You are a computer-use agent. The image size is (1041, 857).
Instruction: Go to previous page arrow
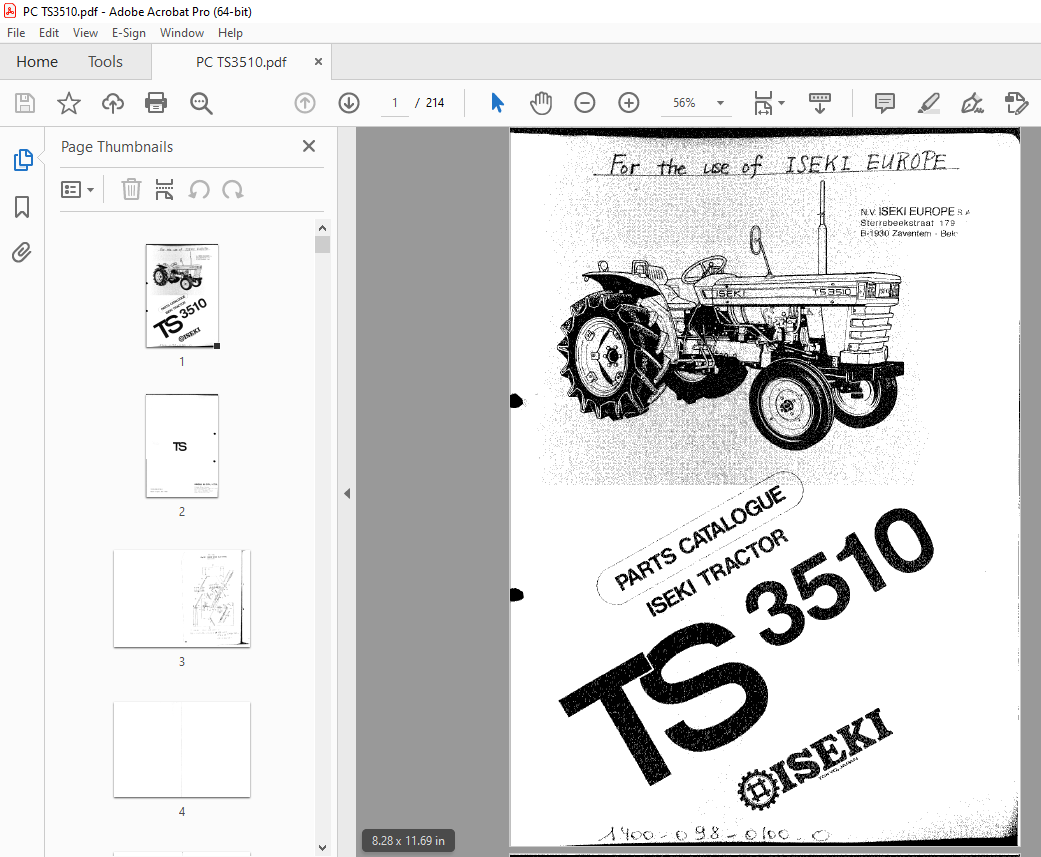pyautogui.click(x=305, y=103)
